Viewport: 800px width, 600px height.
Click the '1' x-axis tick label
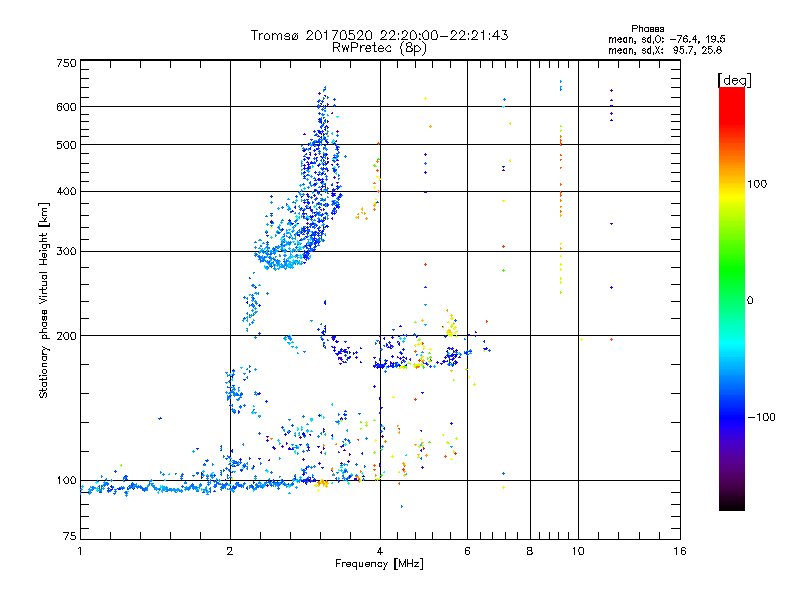click(80, 551)
